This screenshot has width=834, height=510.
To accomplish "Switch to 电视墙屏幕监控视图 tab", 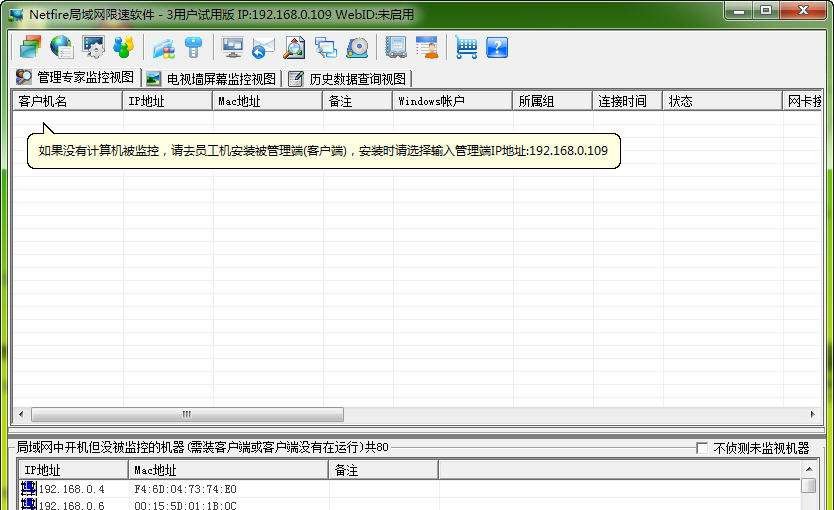I will 211,79.
